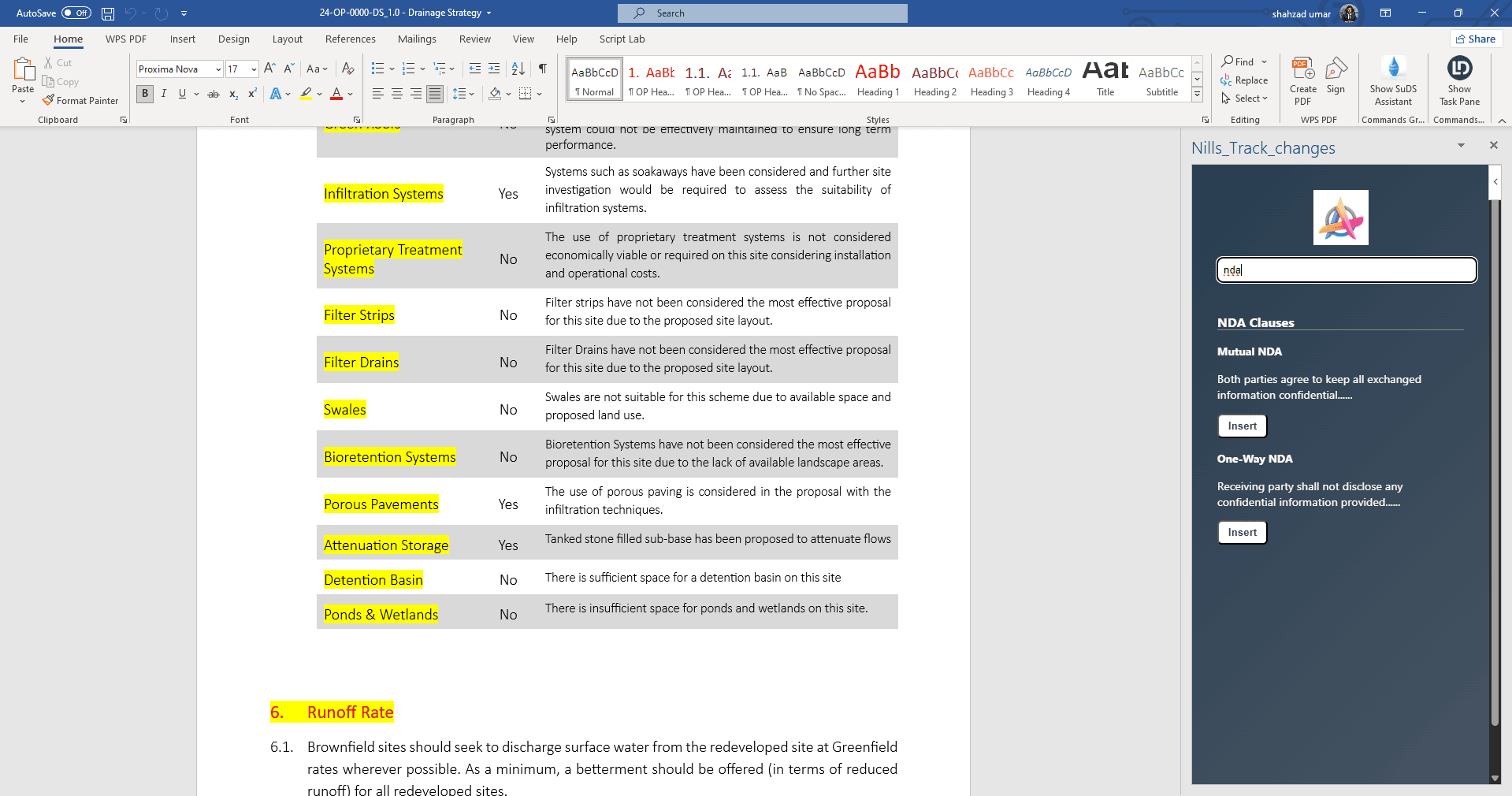Click the Paste clipboard icon
This screenshot has width=1512, height=796.
pos(23,69)
